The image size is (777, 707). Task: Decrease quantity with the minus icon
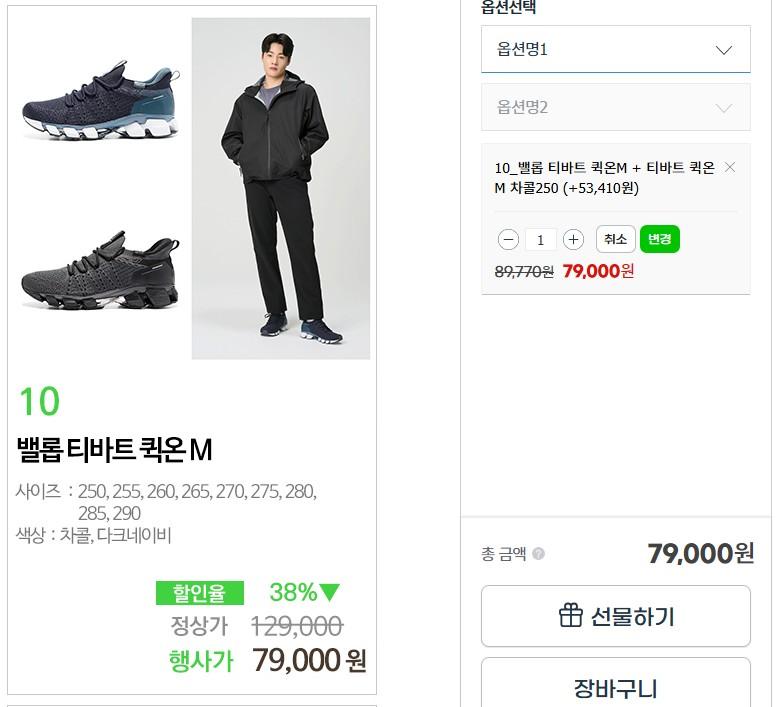click(x=509, y=240)
